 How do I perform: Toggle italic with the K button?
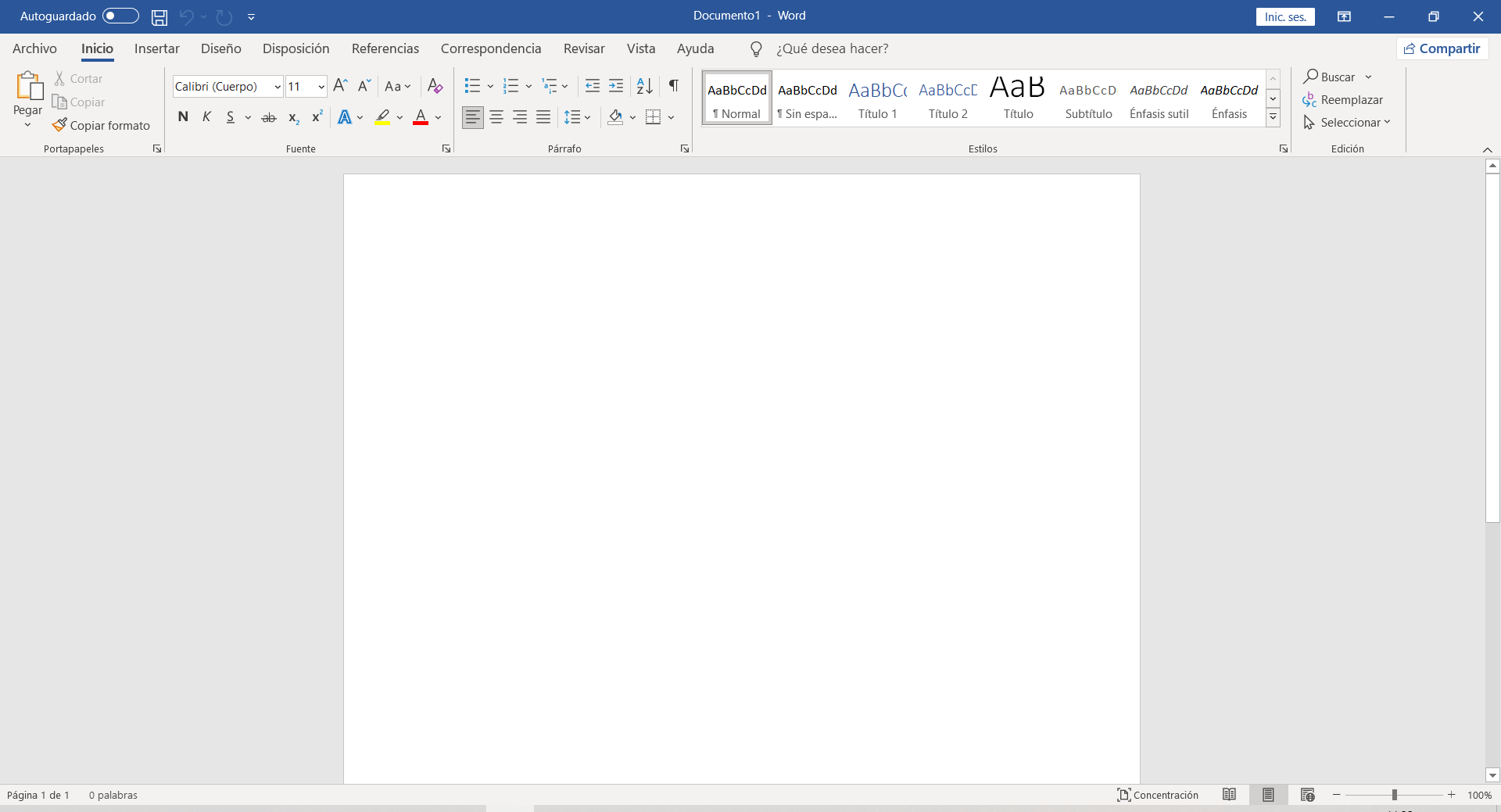pyautogui.click(x=206, y=117)
